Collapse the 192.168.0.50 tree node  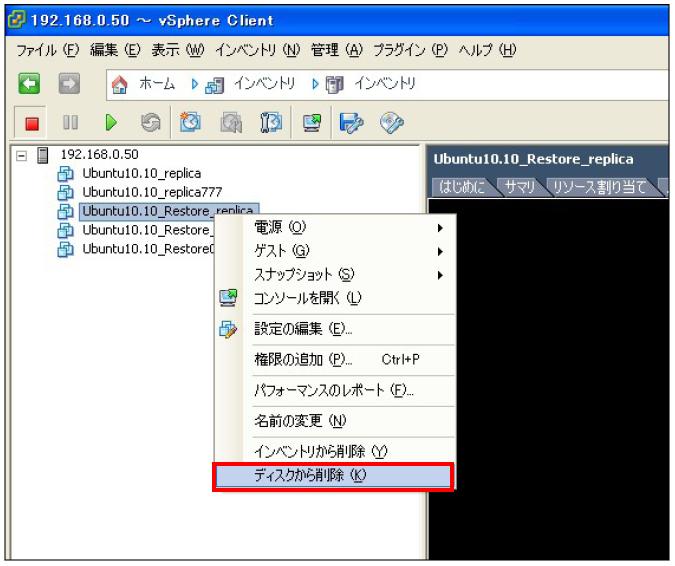[21, 155]
